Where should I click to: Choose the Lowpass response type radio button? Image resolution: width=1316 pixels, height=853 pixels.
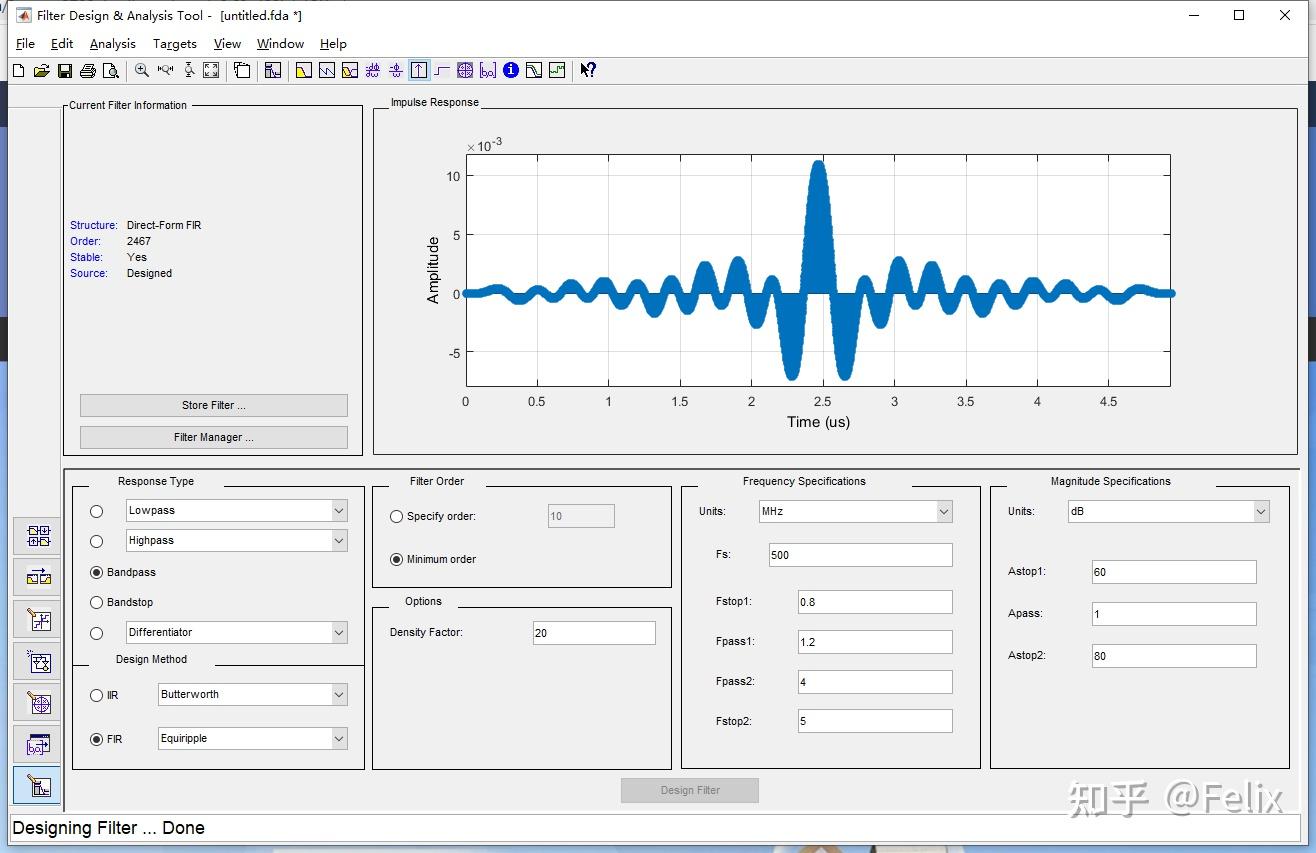click(96, 511)
